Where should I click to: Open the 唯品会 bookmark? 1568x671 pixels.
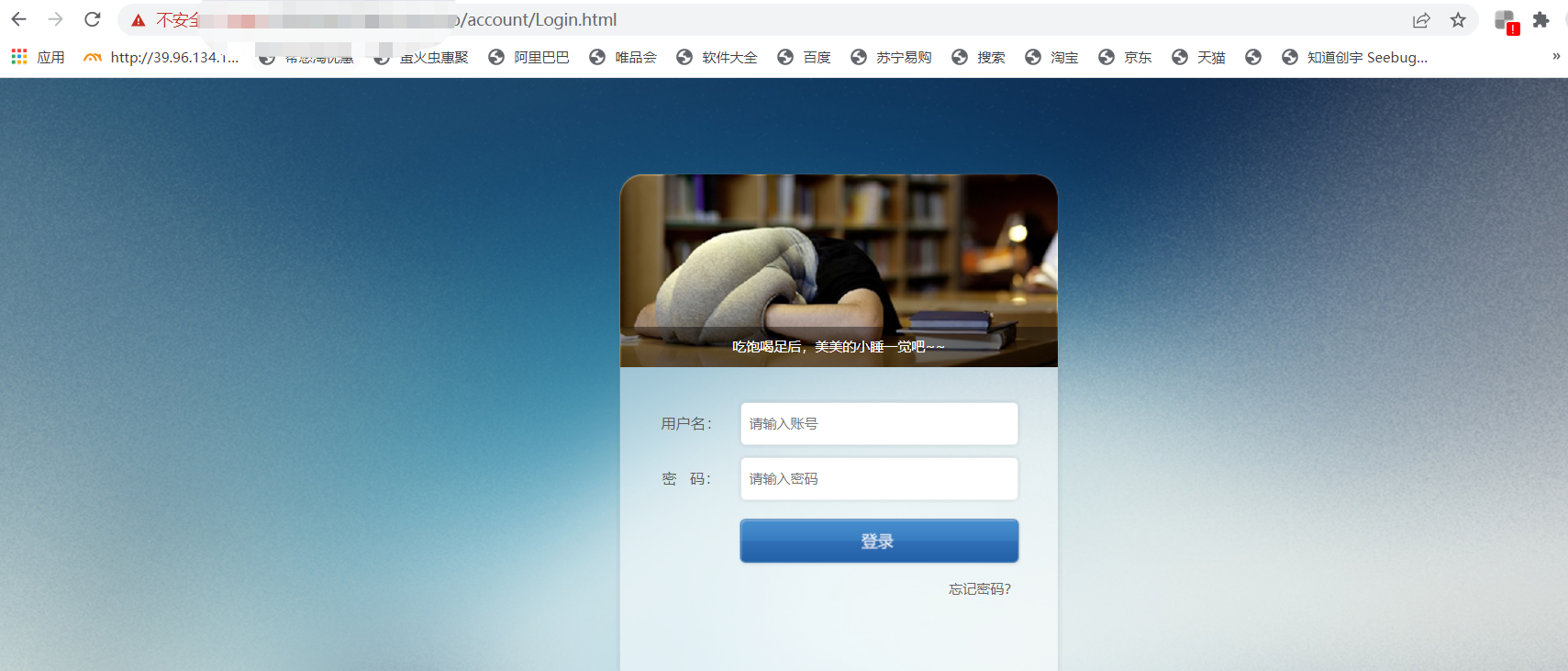(x=623, y=57)
